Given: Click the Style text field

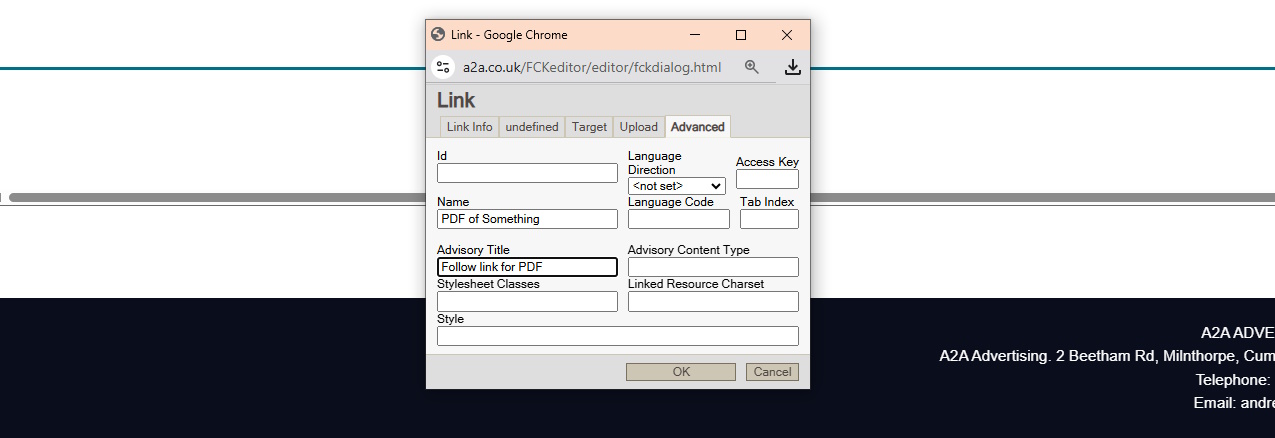Looking at the screenshot, I should [x=617, y=336].
